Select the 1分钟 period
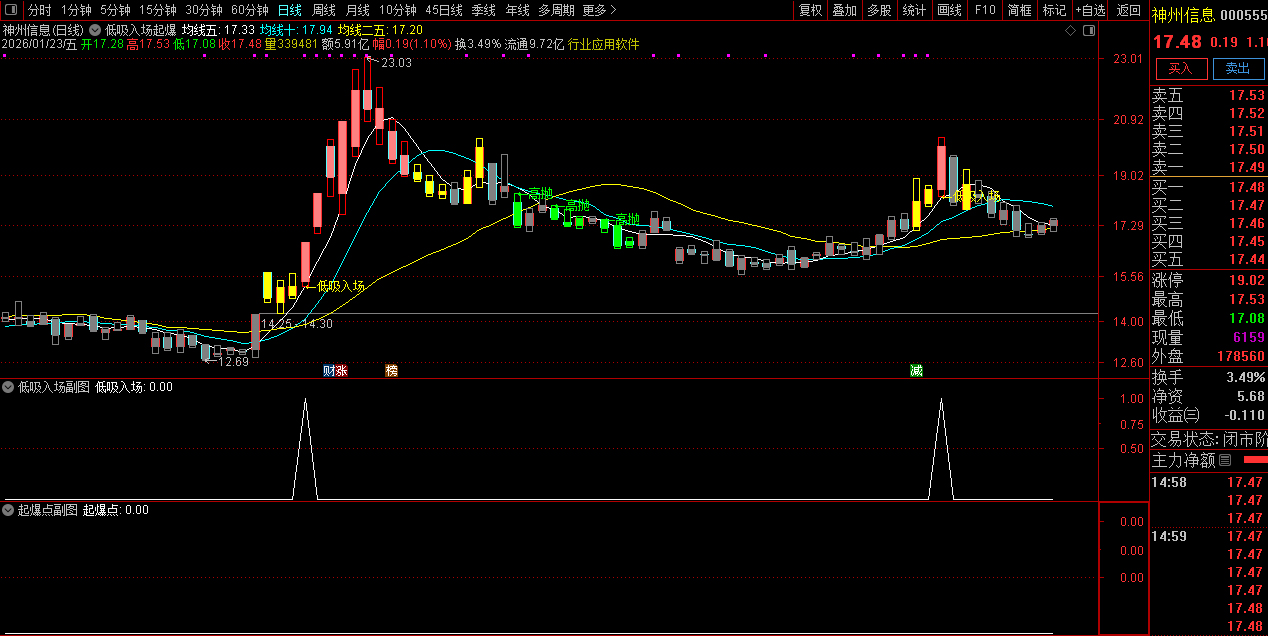The width and height of the screenshot is (1268, 636). 75,10
